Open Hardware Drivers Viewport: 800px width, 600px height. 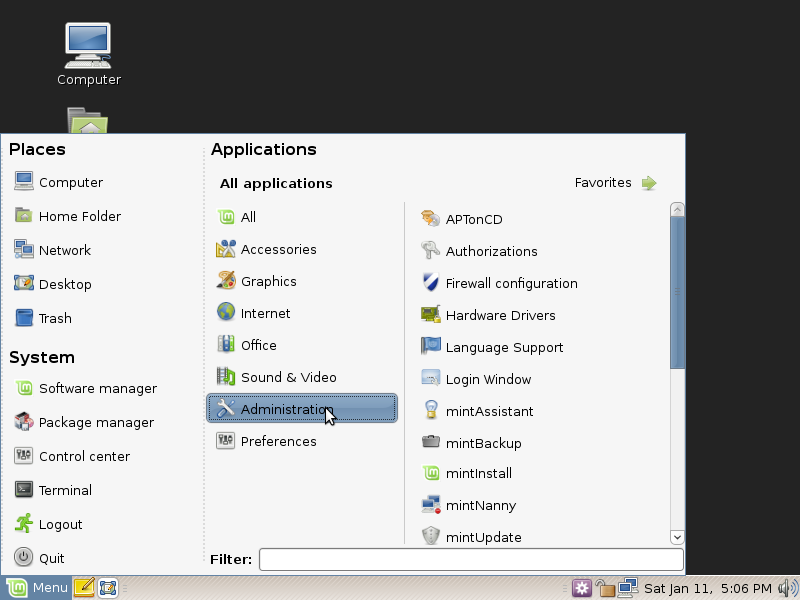[x=488, y=315]
